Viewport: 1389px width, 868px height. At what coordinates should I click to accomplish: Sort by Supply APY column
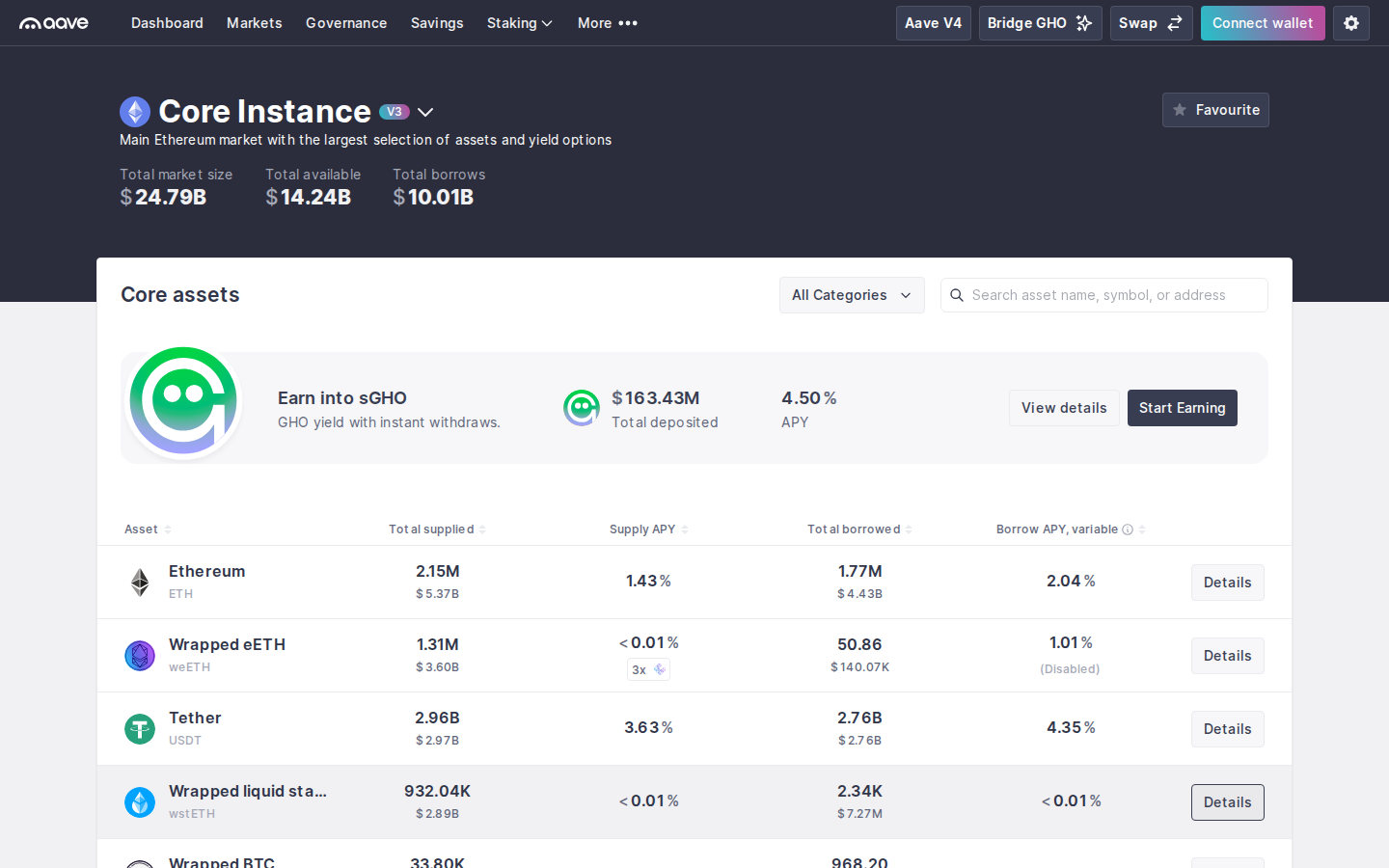click(649, 529)
